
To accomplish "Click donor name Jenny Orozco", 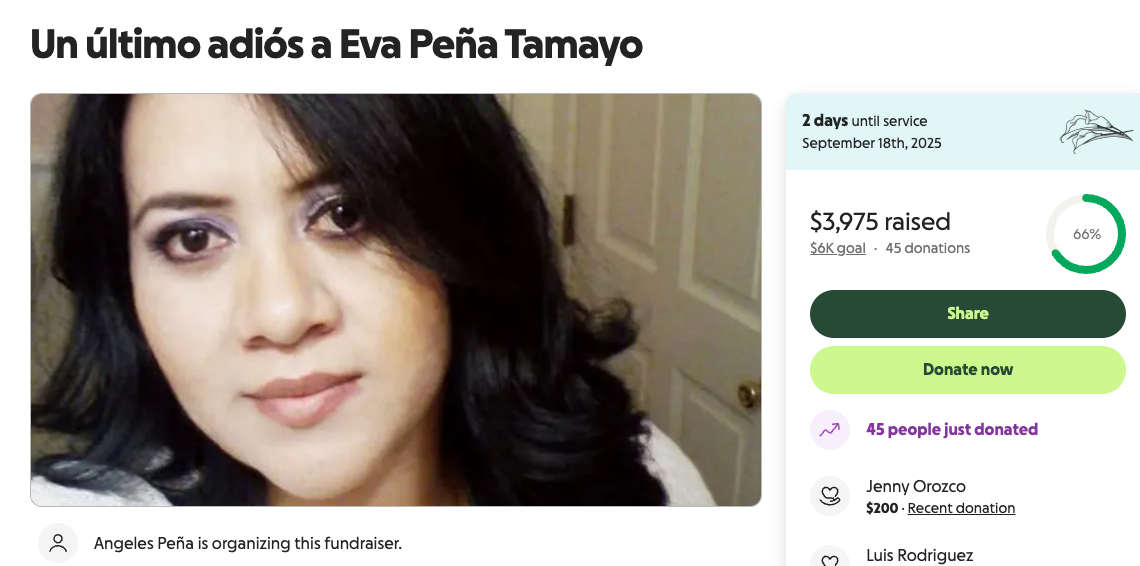I will (x=915, y=486).
